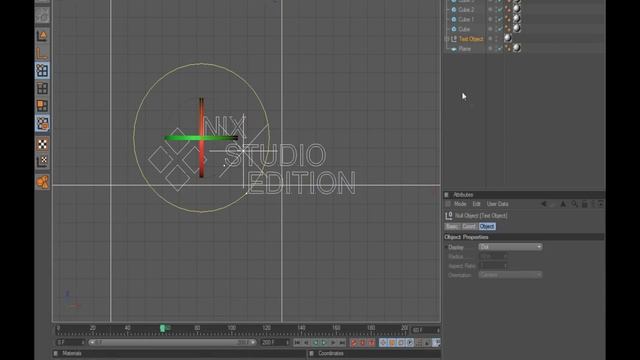640x360 pixels.
Task: Click the Attributes new panel icon
Action: [x=601, y=204]
